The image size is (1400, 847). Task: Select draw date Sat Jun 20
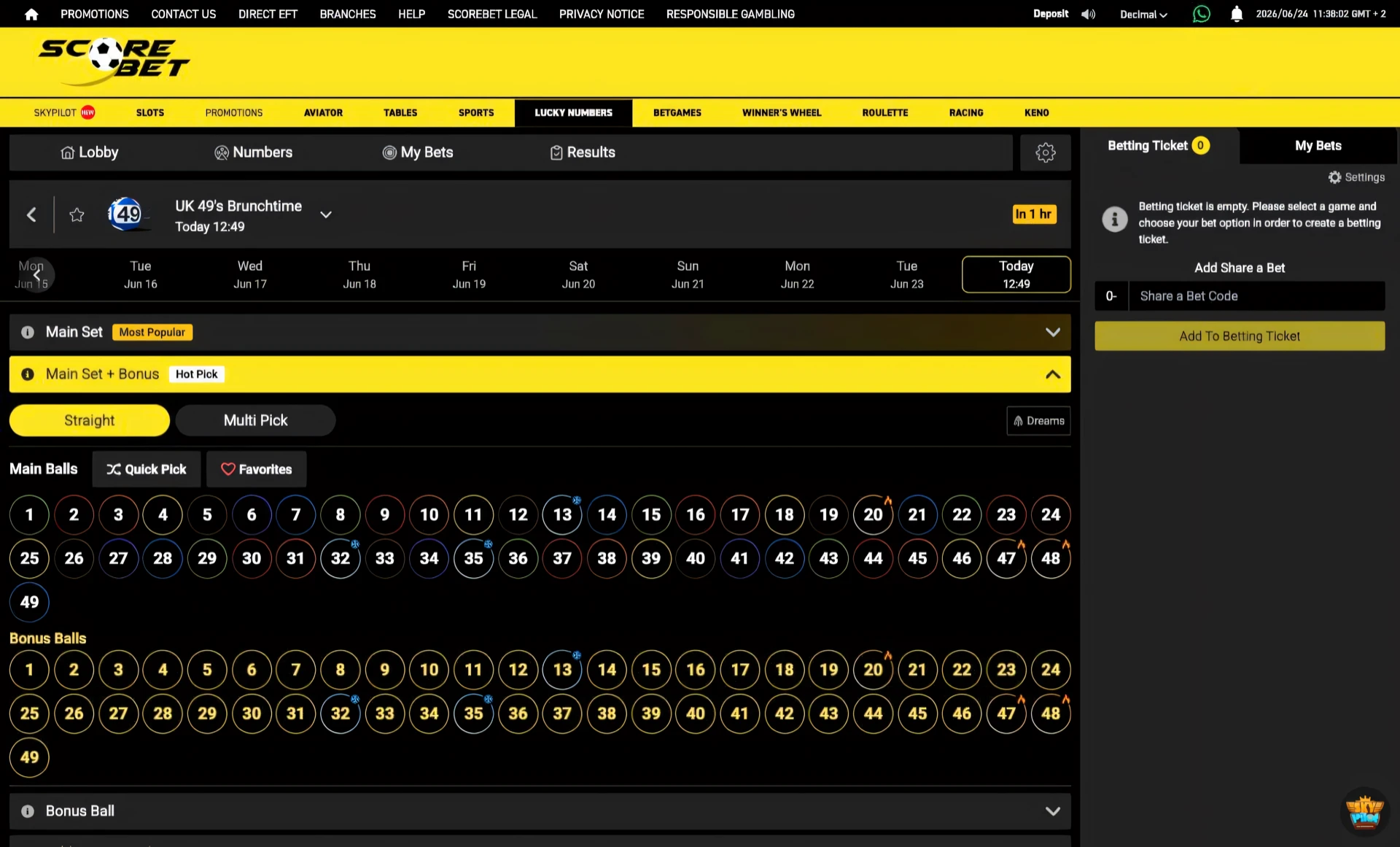pos(578,274)
